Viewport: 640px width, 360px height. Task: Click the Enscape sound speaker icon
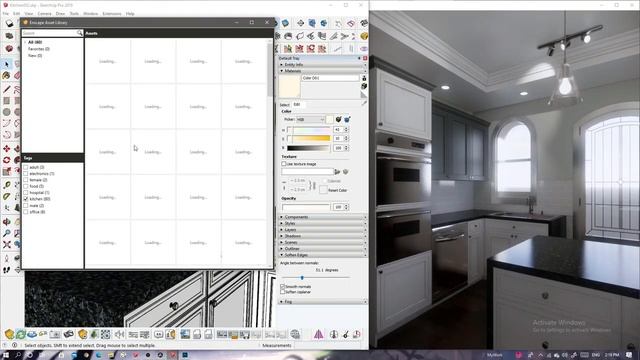tap(120, 335)
